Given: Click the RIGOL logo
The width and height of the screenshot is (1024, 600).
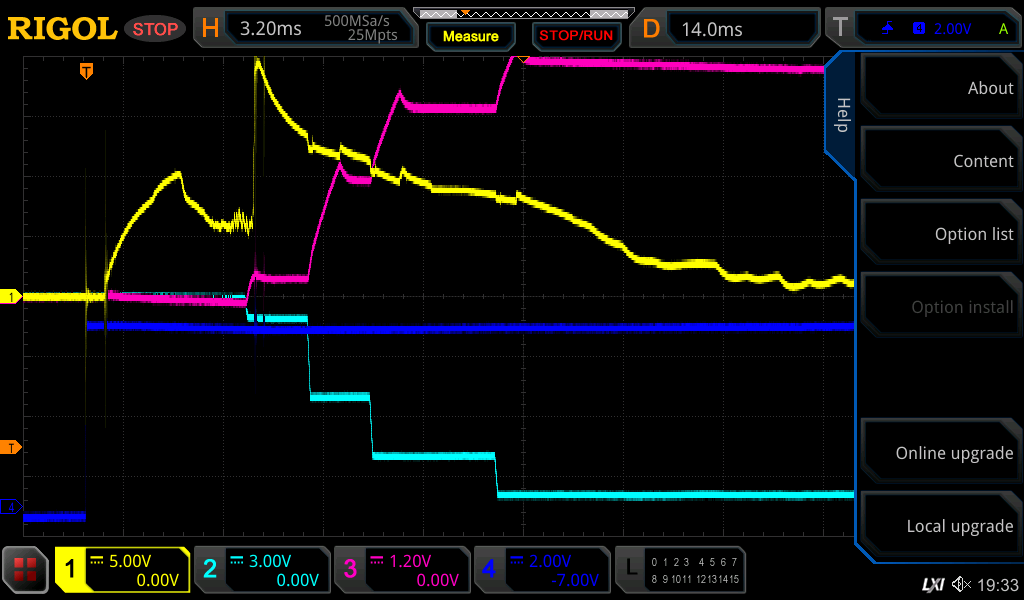Looking at the screenshot, I should tap(62, 29).
